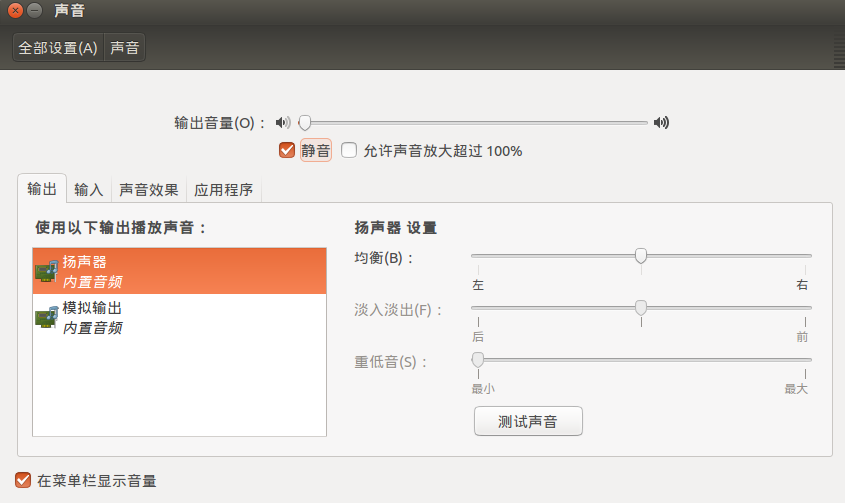845x503 pixels.
Task: Click the 全部设置(A) button
Action: coord(58,47)
